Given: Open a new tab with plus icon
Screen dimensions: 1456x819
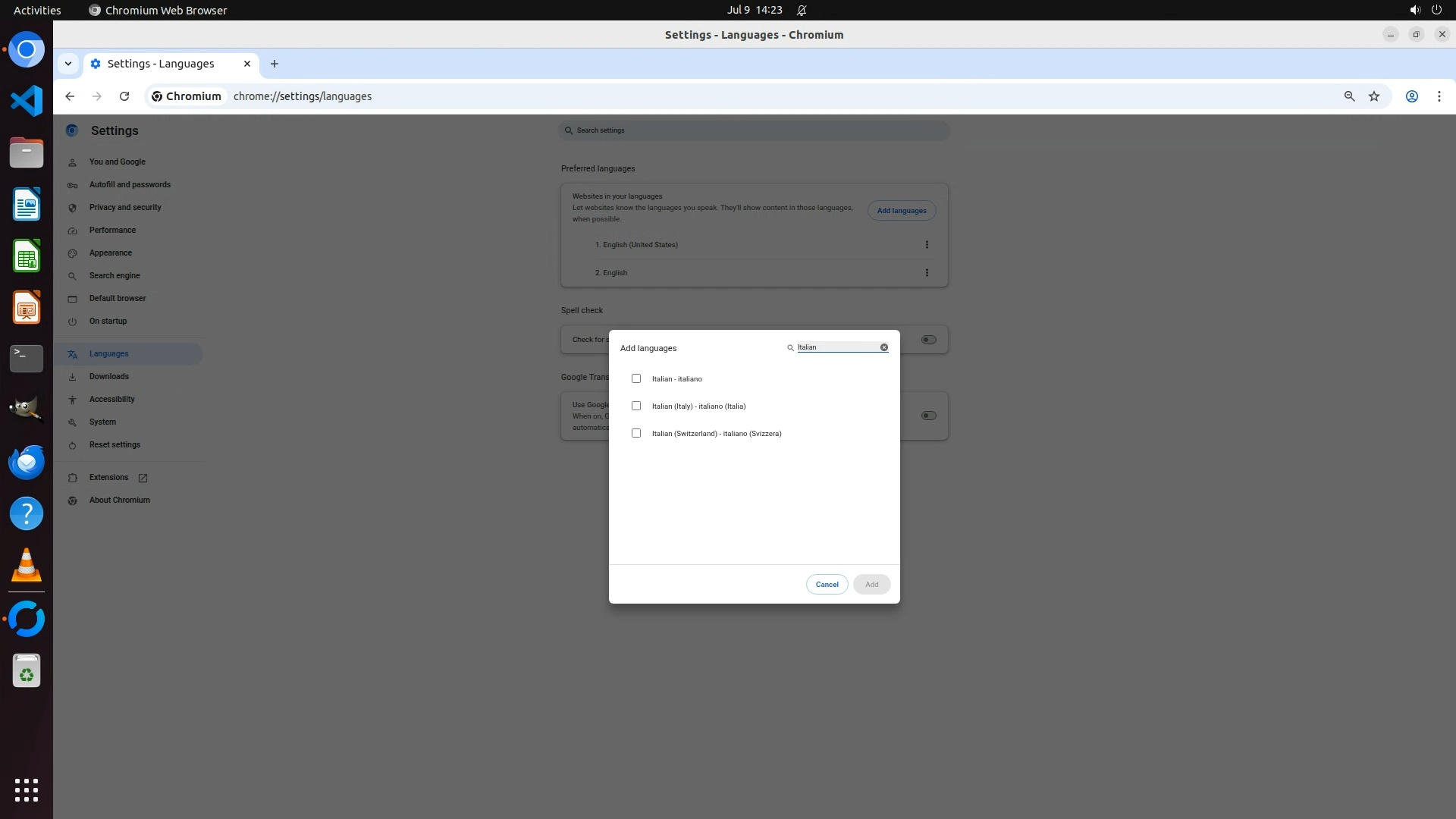Looking at the screenshot, I should coord(275,64).
